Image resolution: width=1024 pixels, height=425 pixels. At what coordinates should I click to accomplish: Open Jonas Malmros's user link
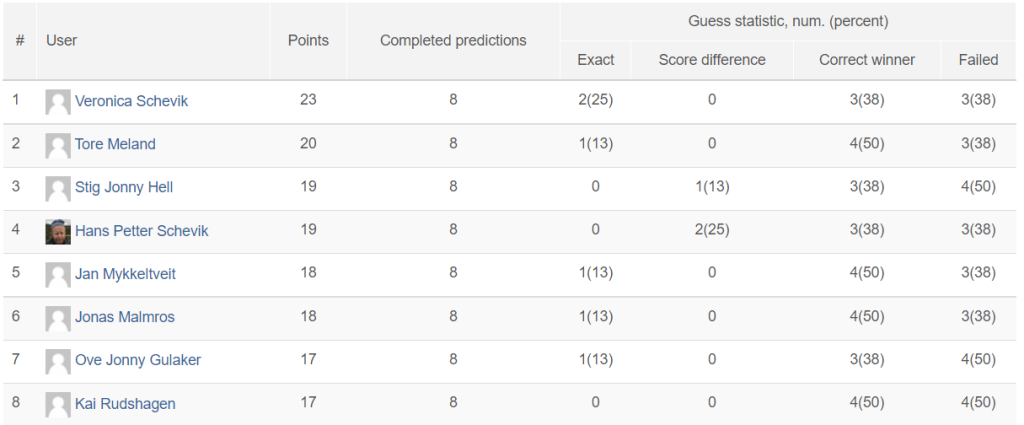click(125, 317)
